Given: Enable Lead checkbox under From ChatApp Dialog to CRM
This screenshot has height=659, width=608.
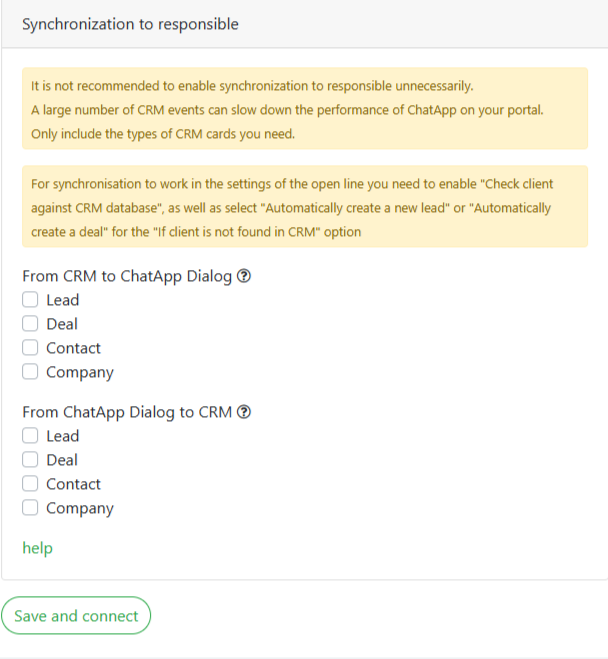Looking at the screenshot, I should [x=31, y=436].
